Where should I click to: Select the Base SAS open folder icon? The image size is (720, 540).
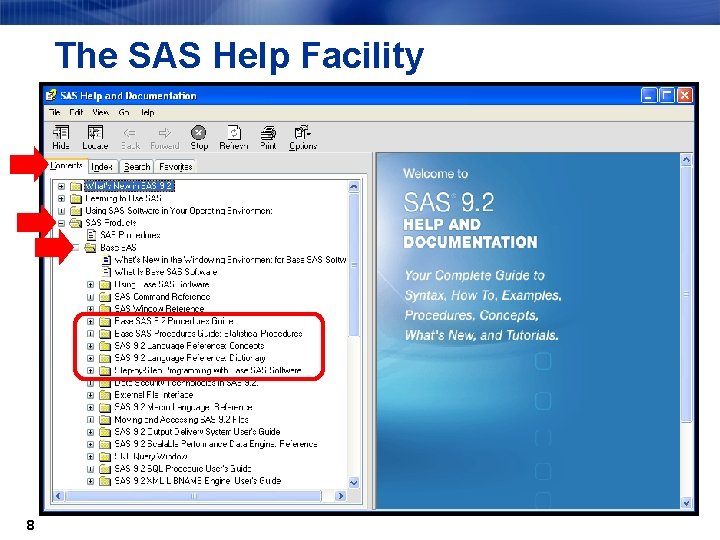(90, 248)
